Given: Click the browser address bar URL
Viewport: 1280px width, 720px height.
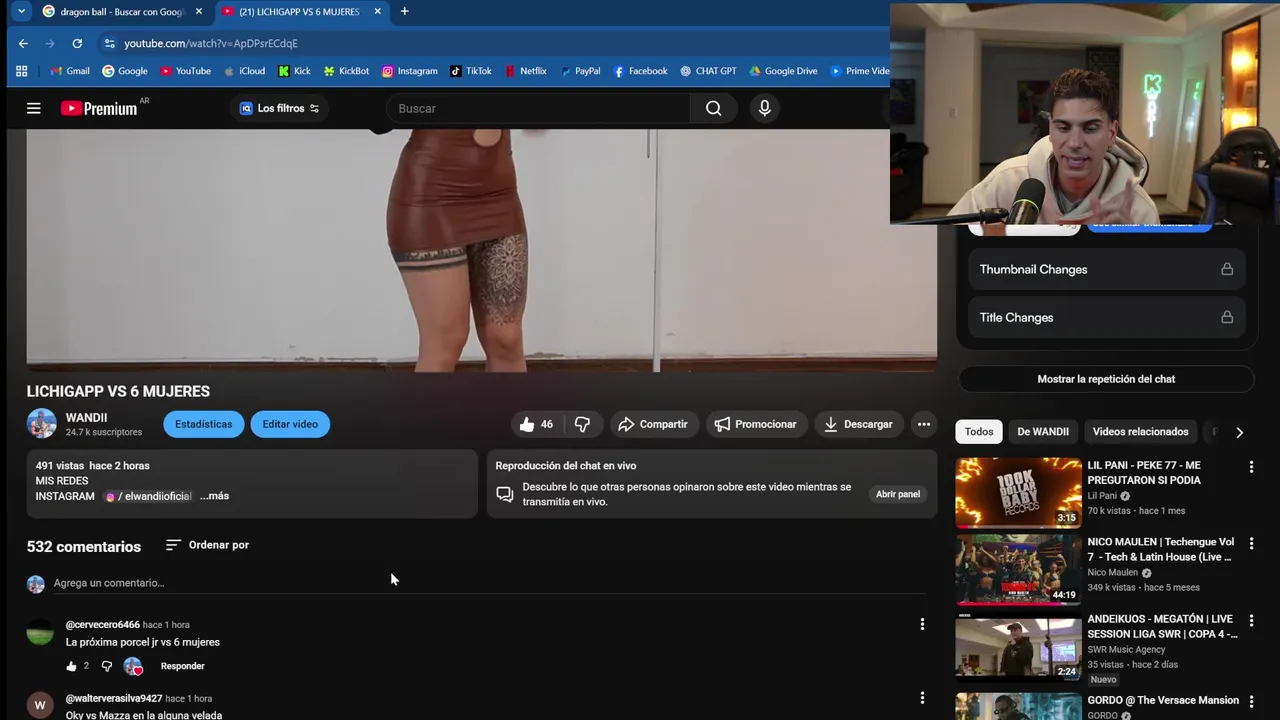Looking at the screenshot, I should pyautogui.click(x=211, y=43).
